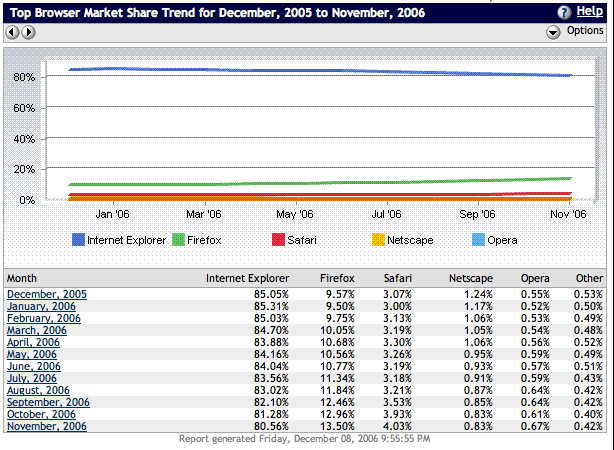The height and width of the screenshot is (450, 614).
Task: Select the 3.93% Safari value
Action: 397,414
